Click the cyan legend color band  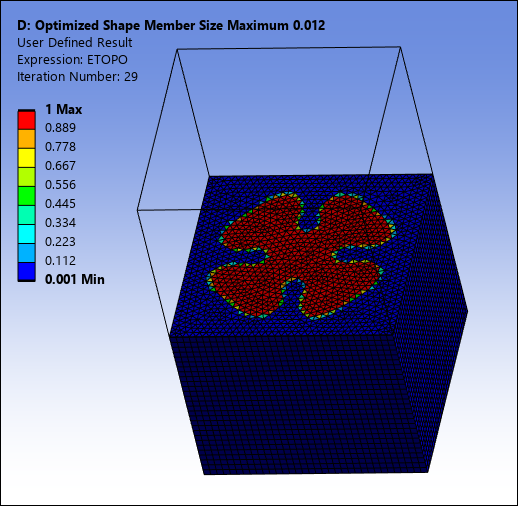[x=26, y=234]
